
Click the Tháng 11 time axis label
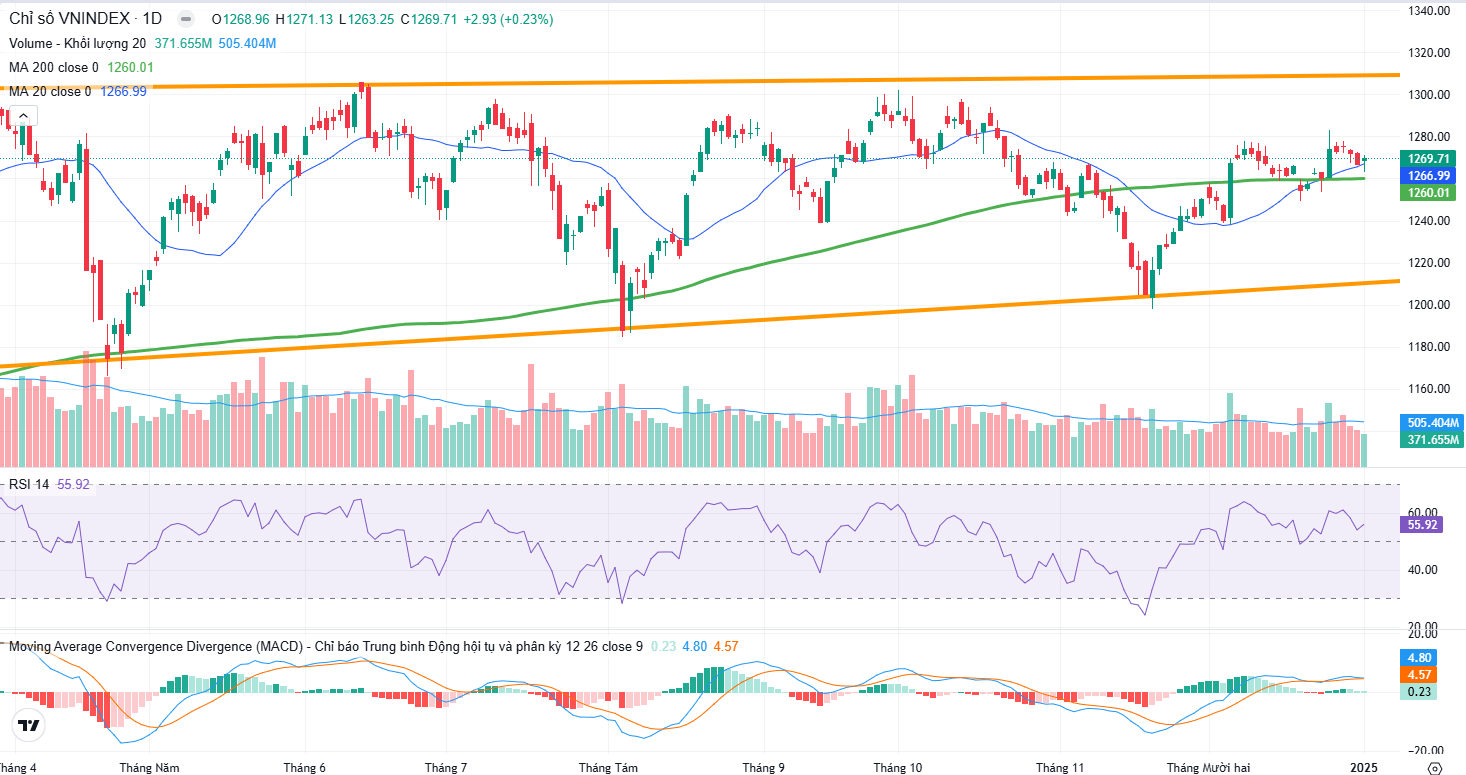tap(1060, 768)
